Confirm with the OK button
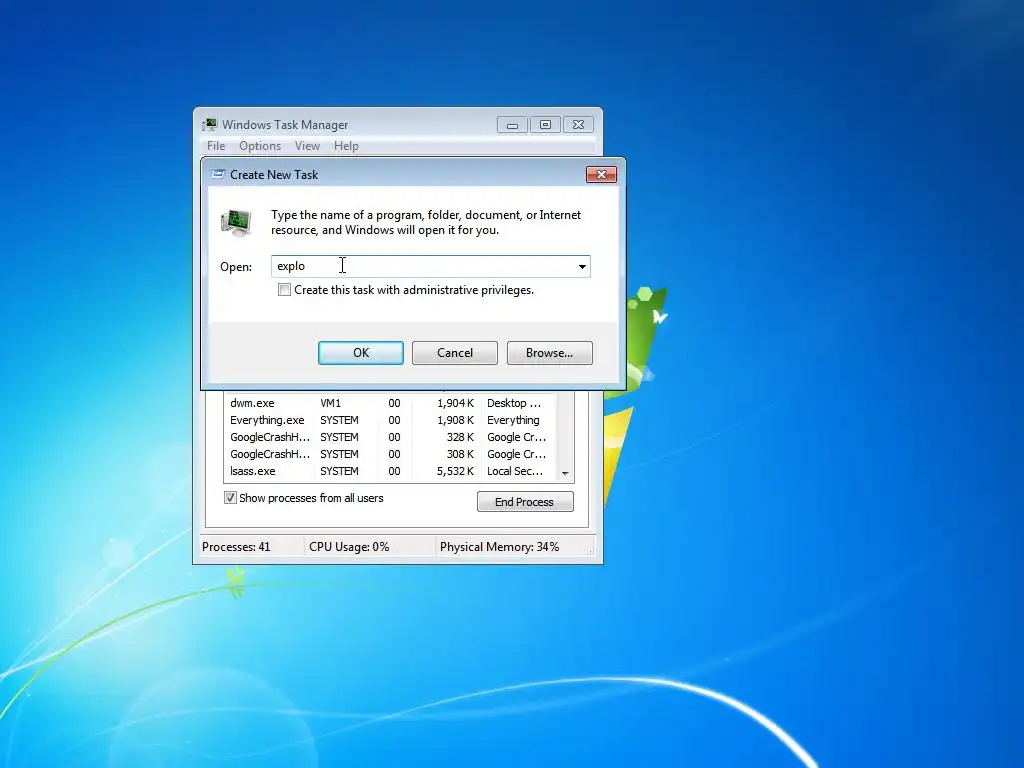1024x768 pixels. [360, 353]
